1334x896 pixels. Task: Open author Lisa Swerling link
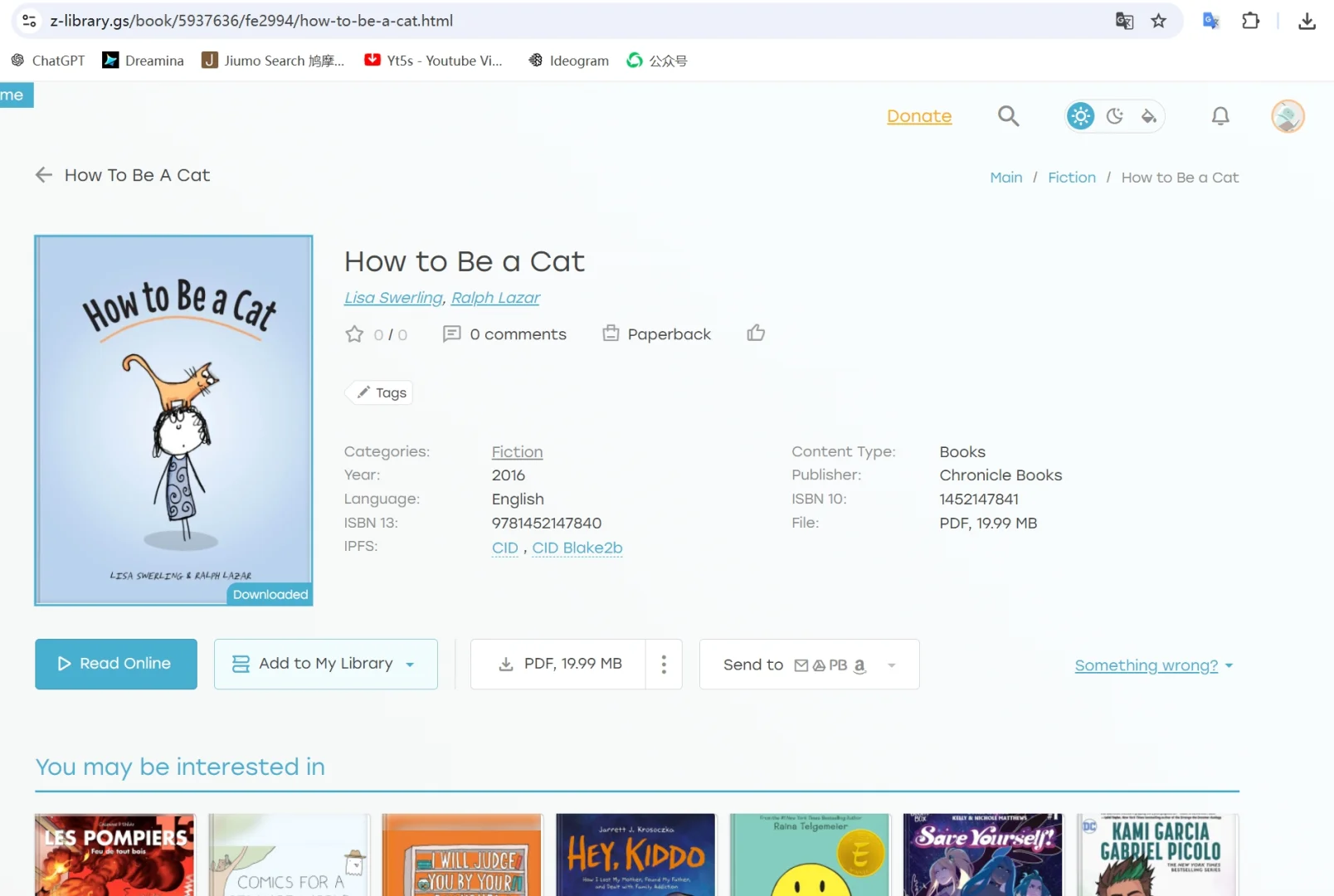394,298
